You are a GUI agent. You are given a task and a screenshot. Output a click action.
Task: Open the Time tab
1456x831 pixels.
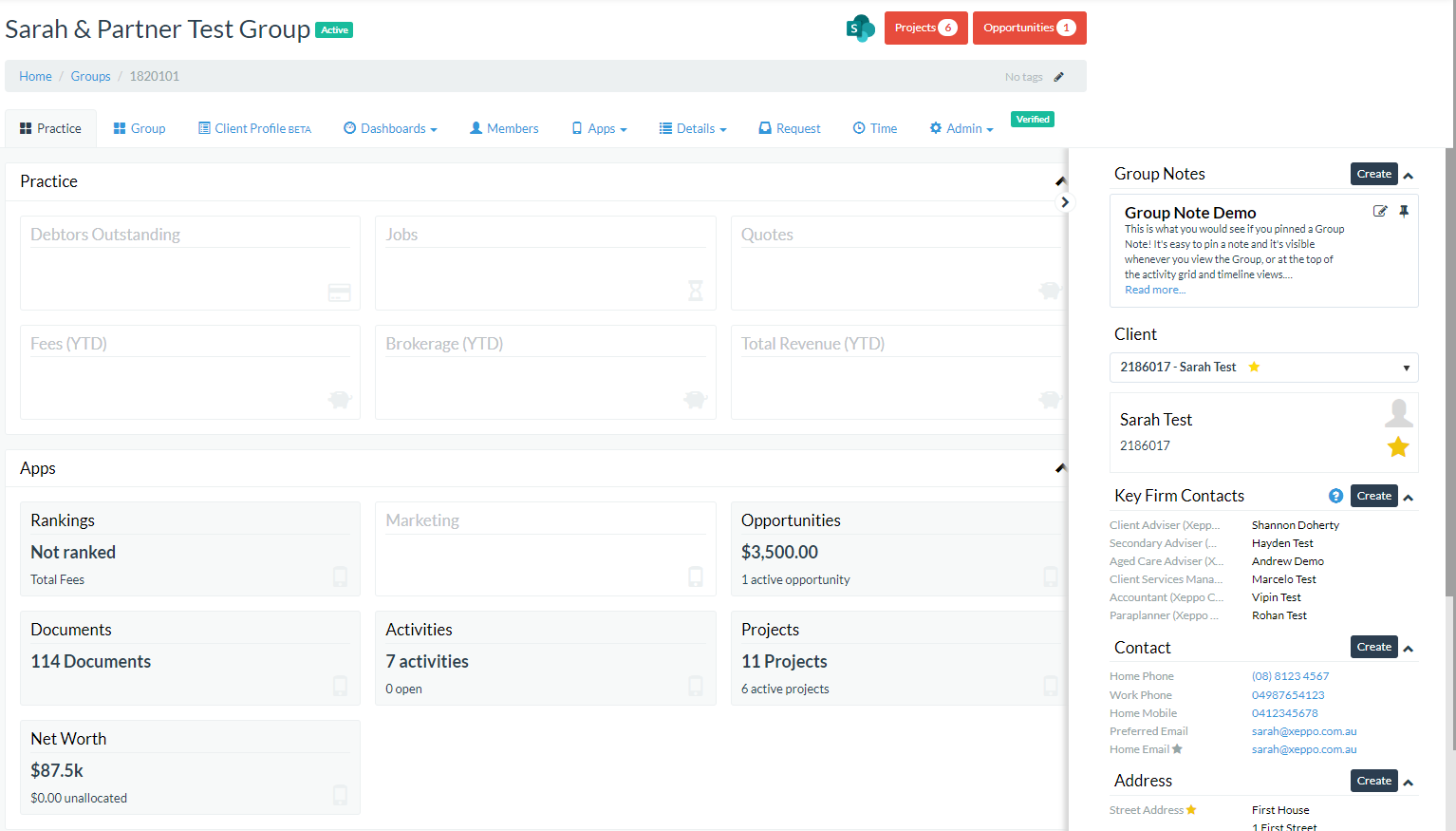875,128
